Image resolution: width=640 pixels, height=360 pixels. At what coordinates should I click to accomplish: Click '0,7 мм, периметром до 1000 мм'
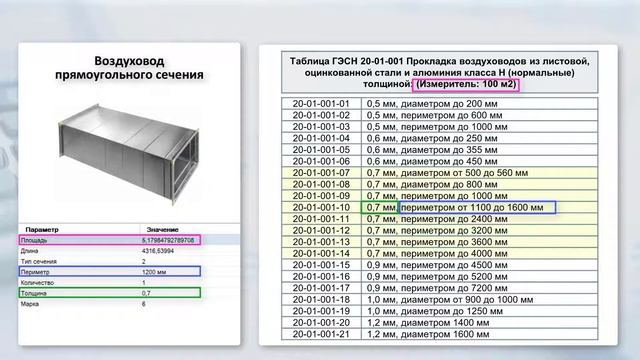437,196
